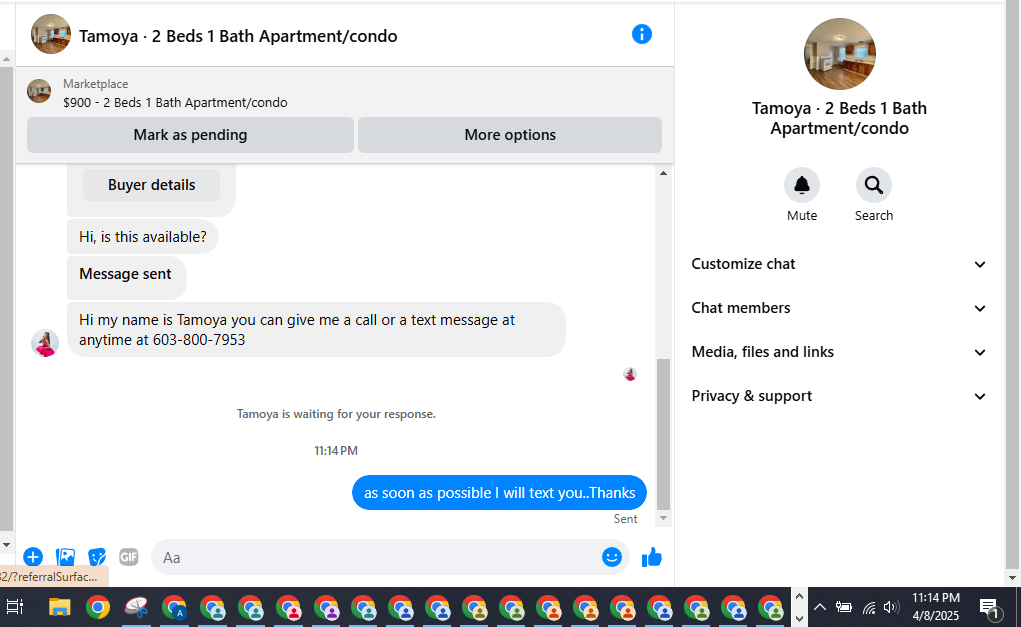Open File Explorer from the taskbar
Image resolution: width=1021 pixels, height=627 pixels.
59,607
